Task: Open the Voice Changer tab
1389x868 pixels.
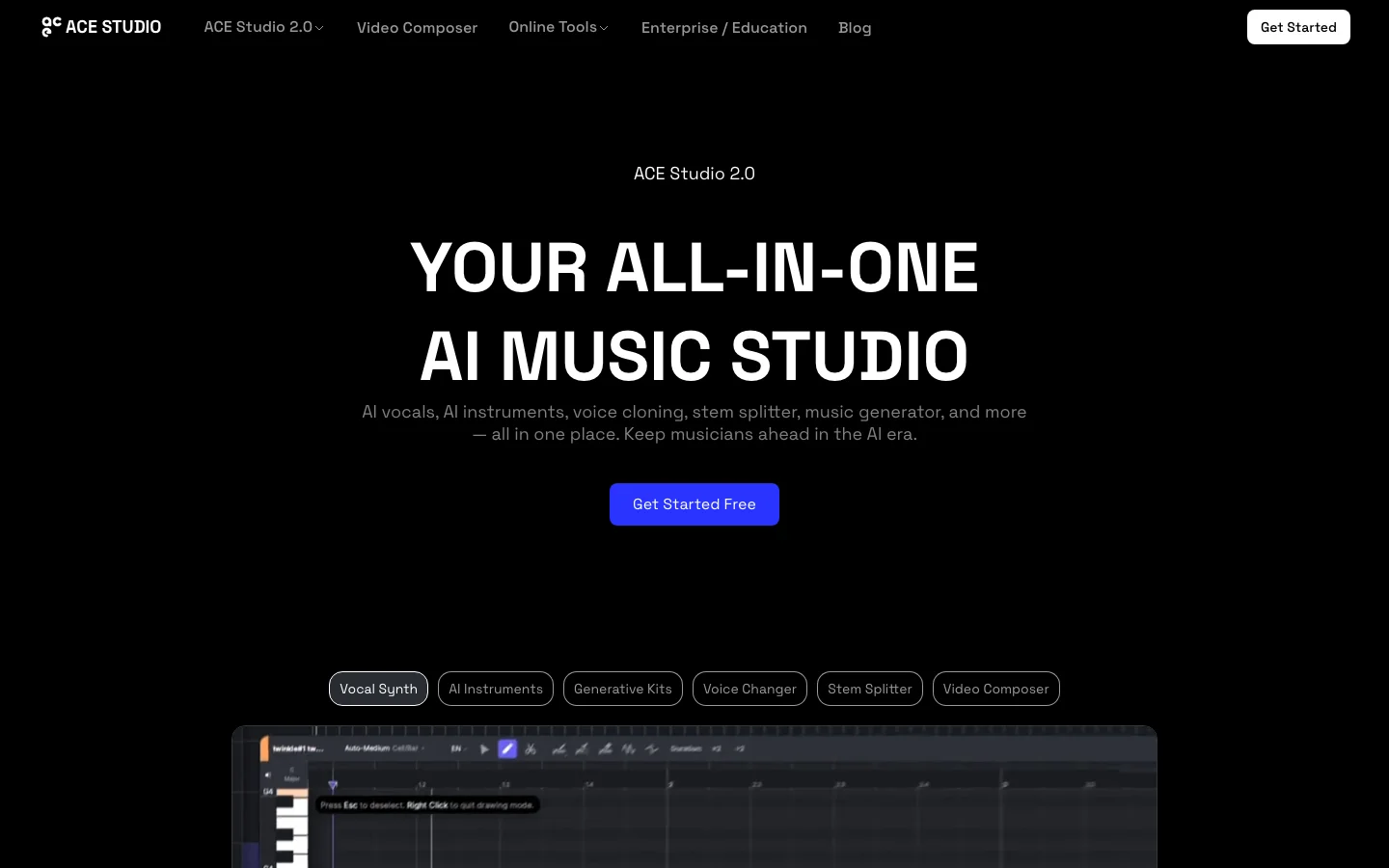Action: 749,689
